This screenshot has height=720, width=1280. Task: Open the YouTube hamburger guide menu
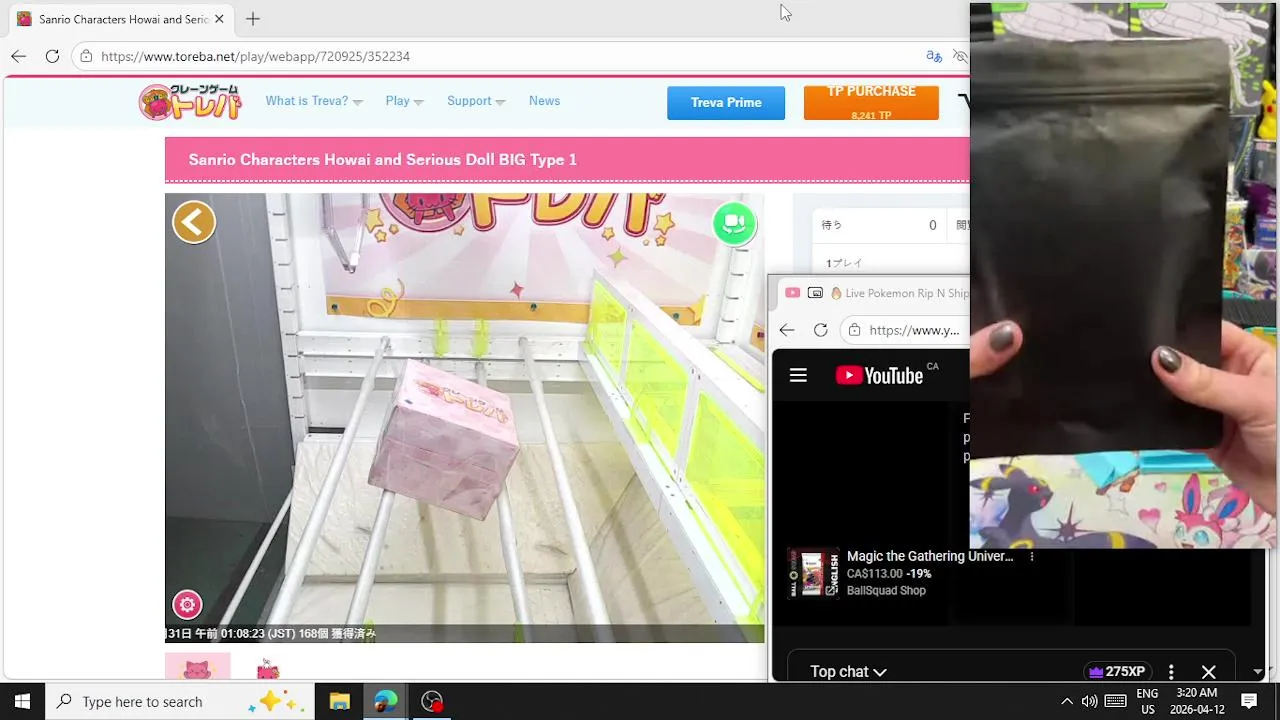[x=798, y=375]
